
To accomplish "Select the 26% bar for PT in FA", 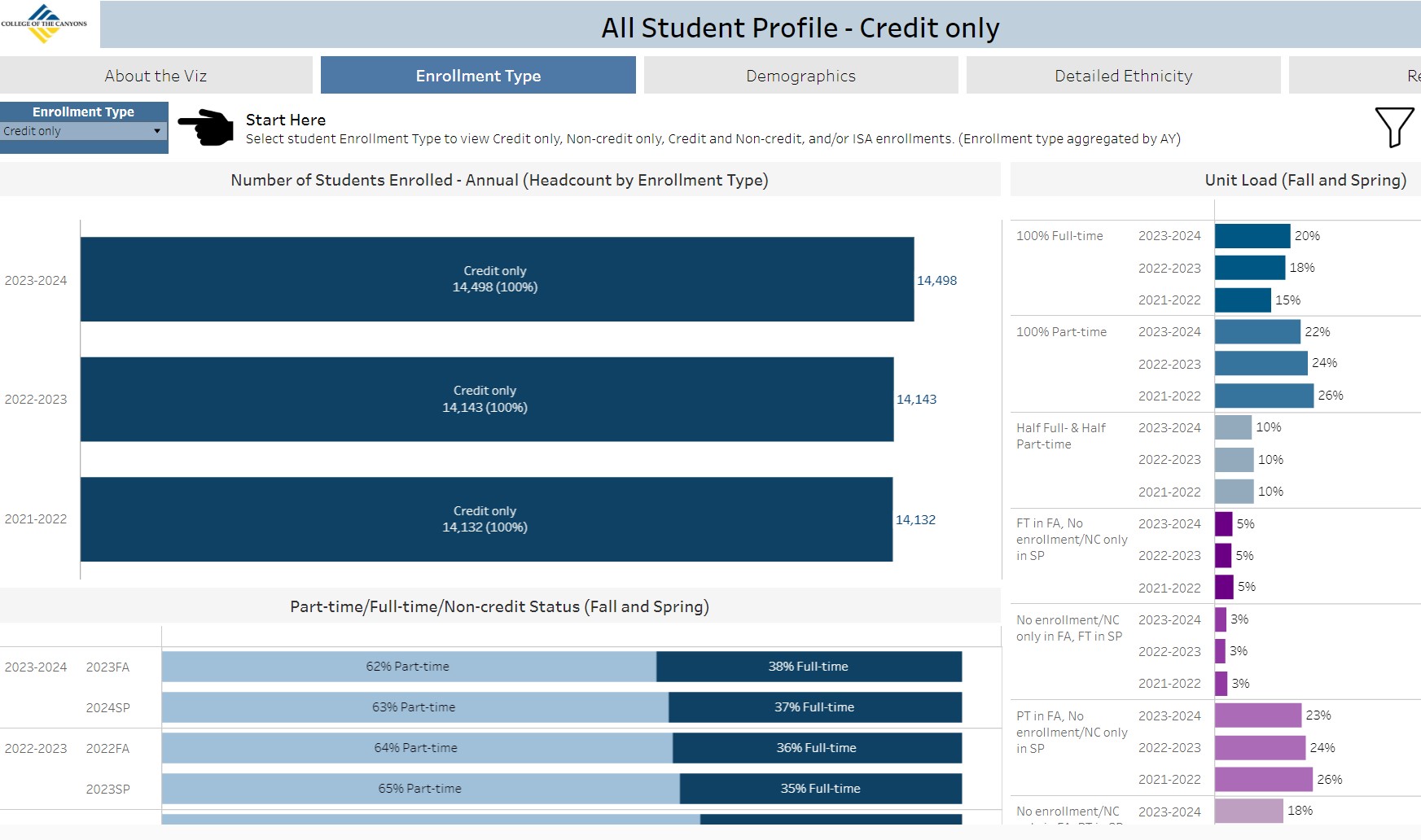I will [x=1264, y=779].
